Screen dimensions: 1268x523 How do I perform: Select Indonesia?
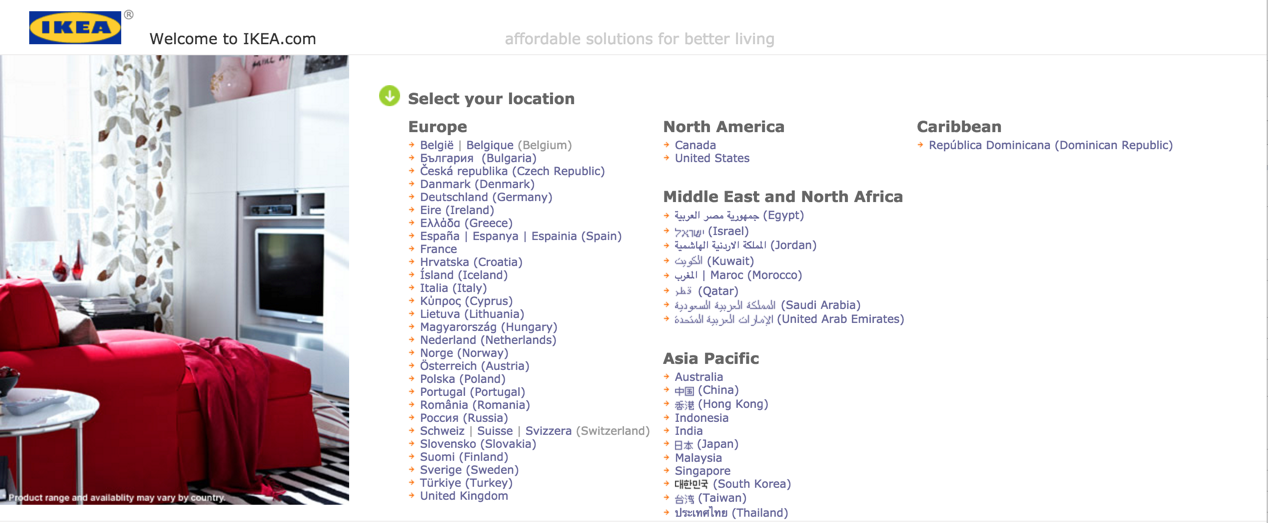(x=702, y=418)
